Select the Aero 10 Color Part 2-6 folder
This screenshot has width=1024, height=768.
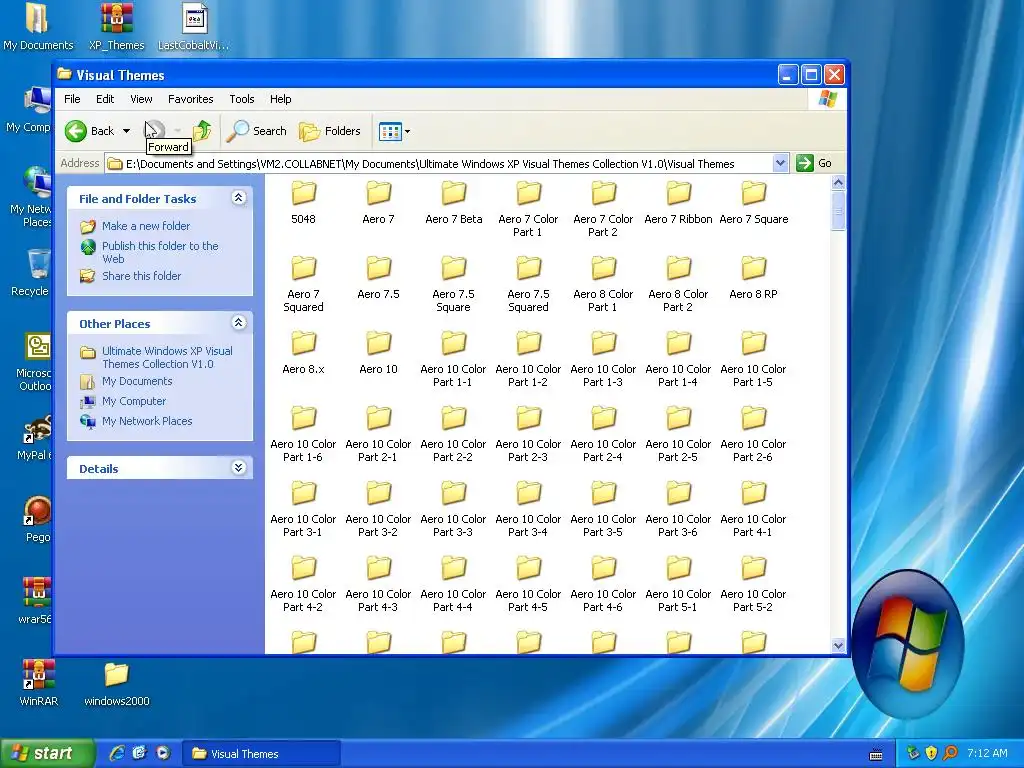pyautogui.click(x=754, y=434)
